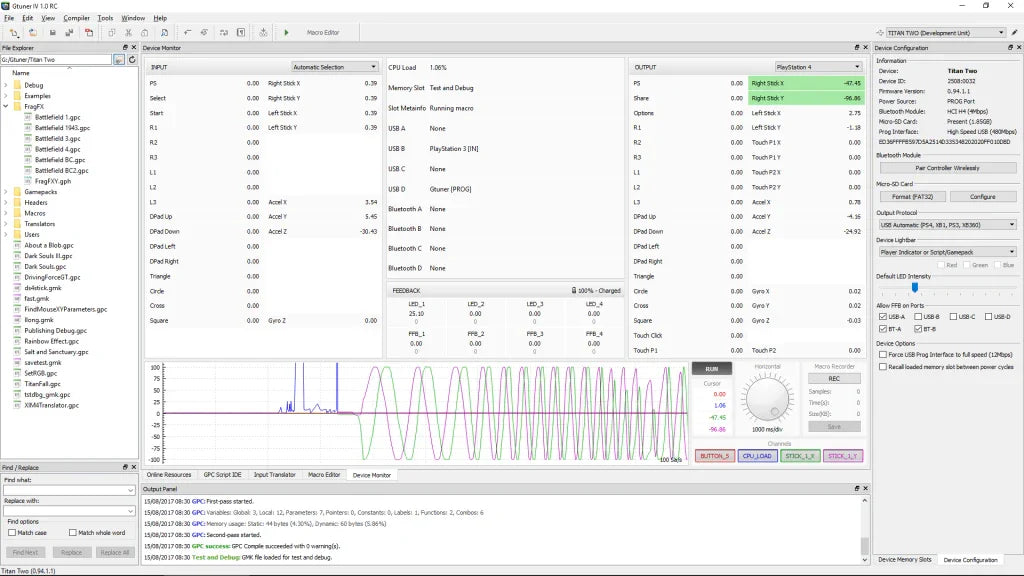
Task: Uncheck the BT-A FFB port checkbox
Action: coord(882,328)
